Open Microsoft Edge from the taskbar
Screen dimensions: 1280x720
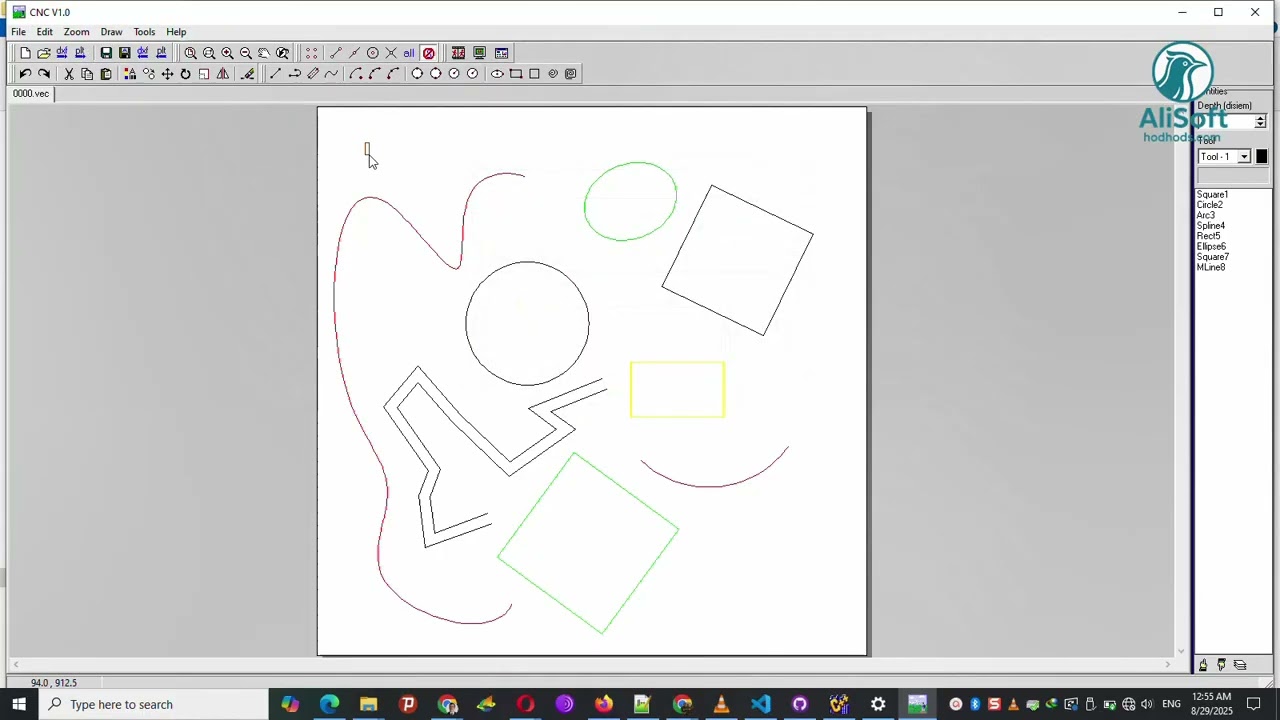tap(329, 704)
